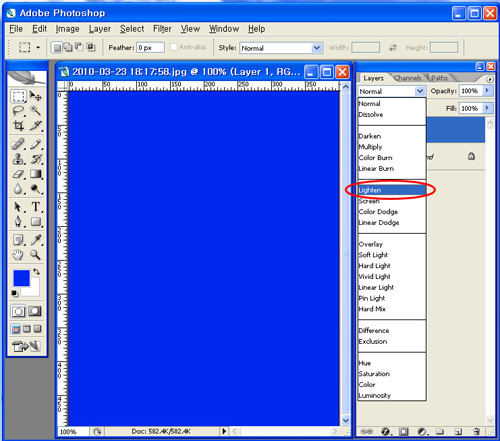The width and height of the screenshot is (500, 441).
Task: Choose Intersect with selection mode
Action: 91,47
